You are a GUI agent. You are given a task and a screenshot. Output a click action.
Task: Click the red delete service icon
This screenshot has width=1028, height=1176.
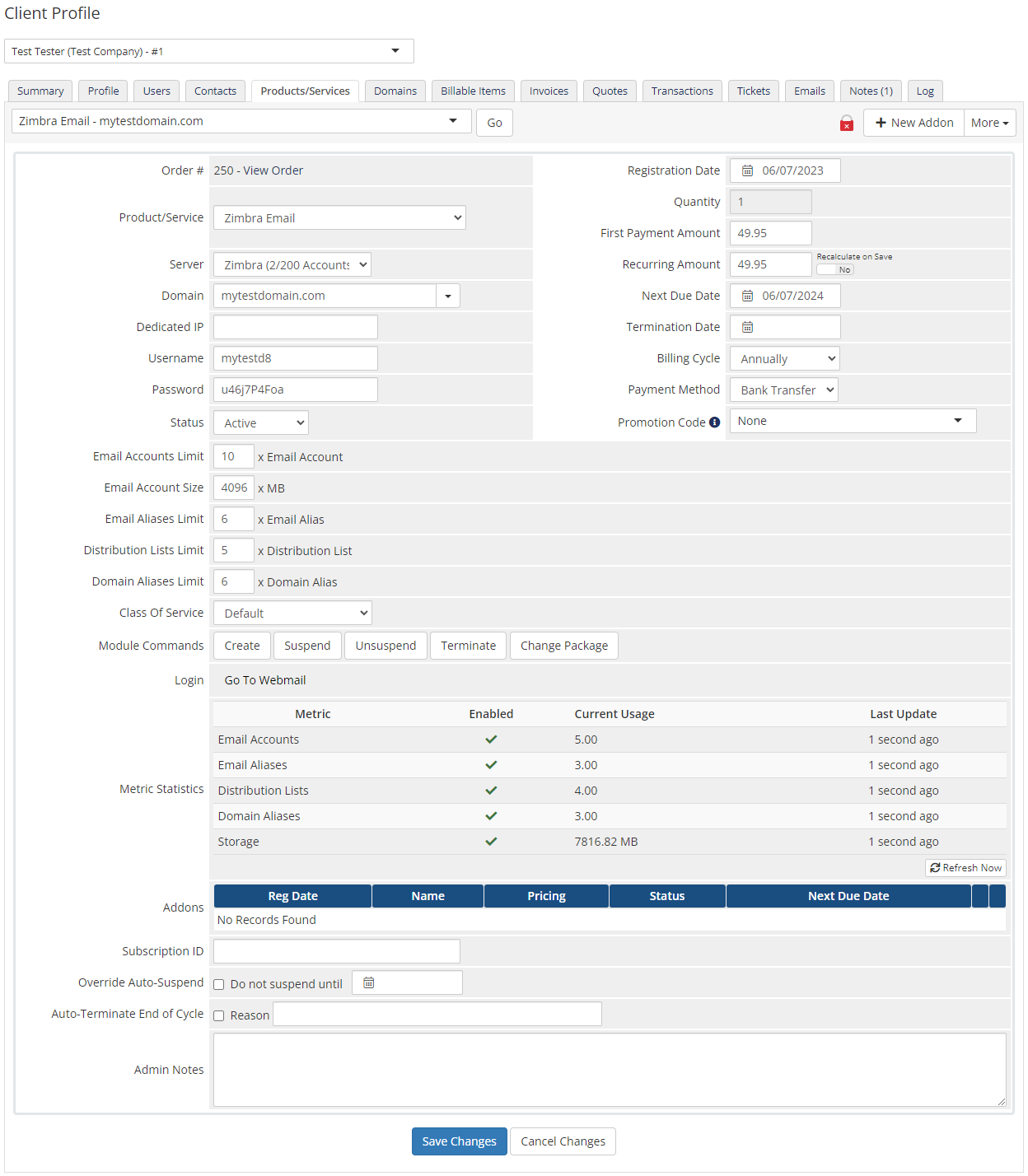pos(846,123)
